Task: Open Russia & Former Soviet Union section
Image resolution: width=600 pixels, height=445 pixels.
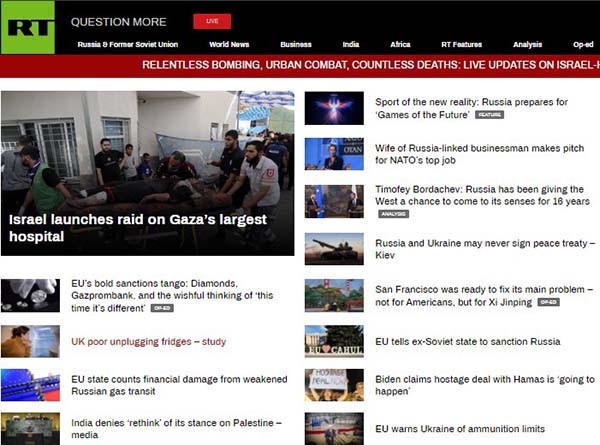Action: pyautogui.click(x=127, y=44)
